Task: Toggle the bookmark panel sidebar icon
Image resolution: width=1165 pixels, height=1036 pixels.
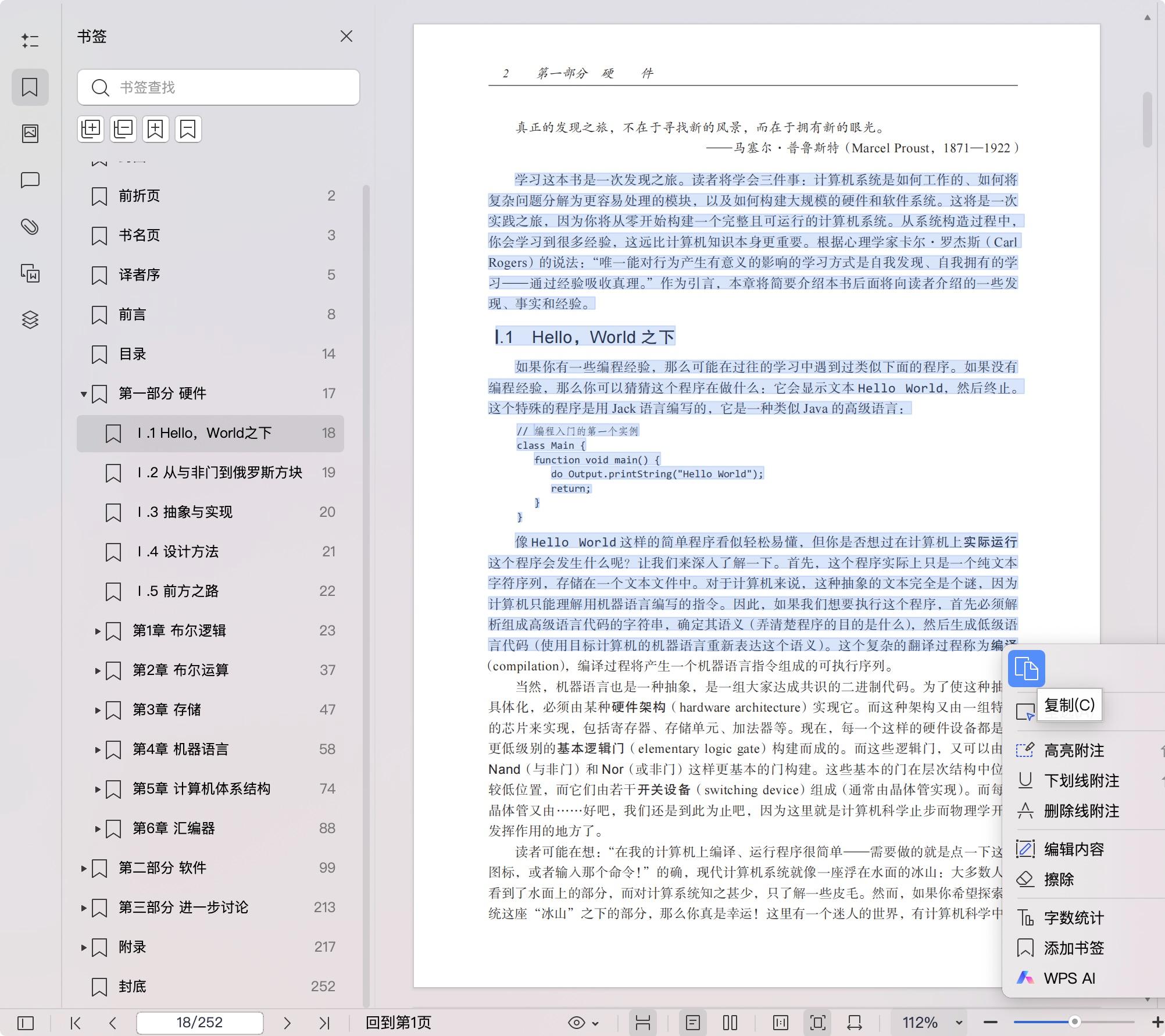Action: [x=30, y=87]
